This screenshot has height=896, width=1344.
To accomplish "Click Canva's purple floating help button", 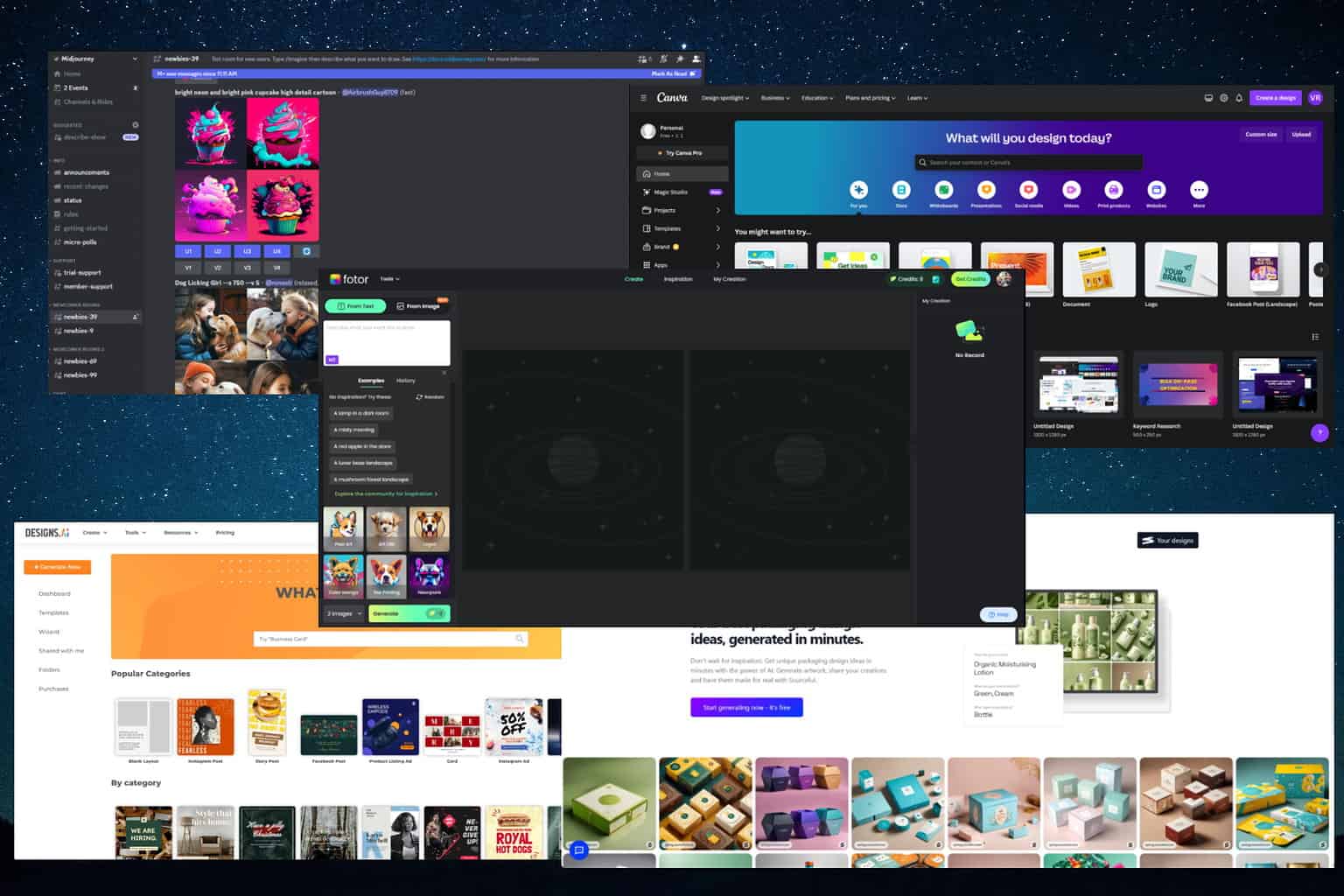I will (1319, 432).
